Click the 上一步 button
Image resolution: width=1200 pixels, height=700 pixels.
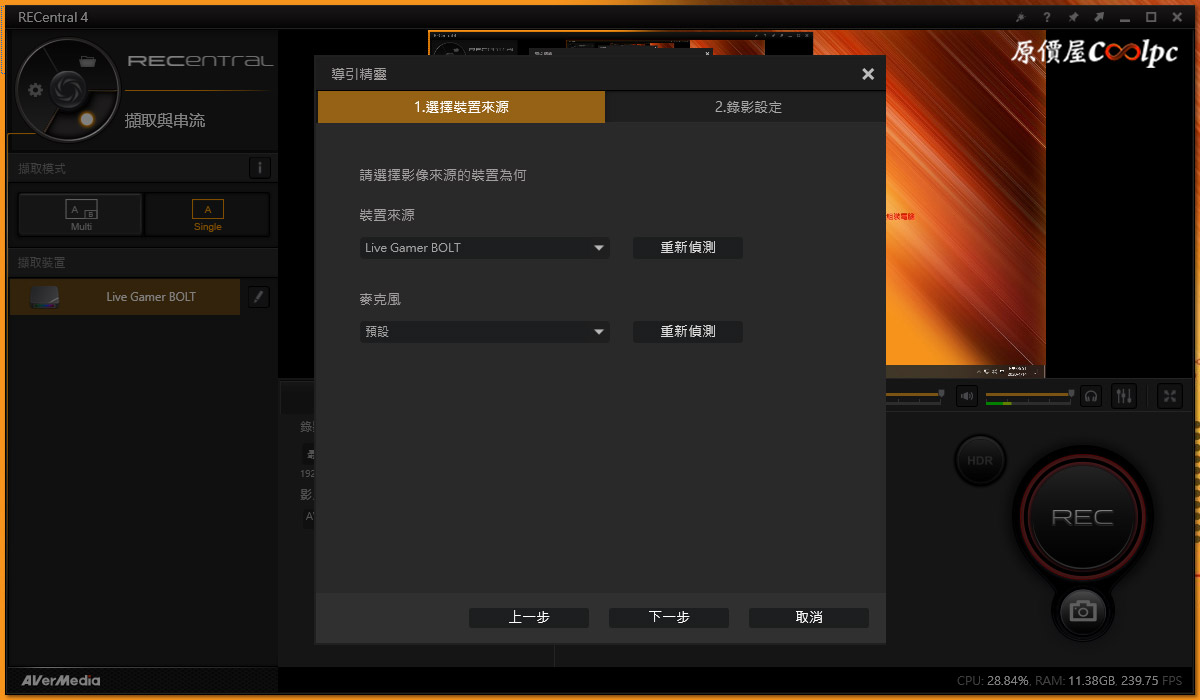[x=529, y=618]
